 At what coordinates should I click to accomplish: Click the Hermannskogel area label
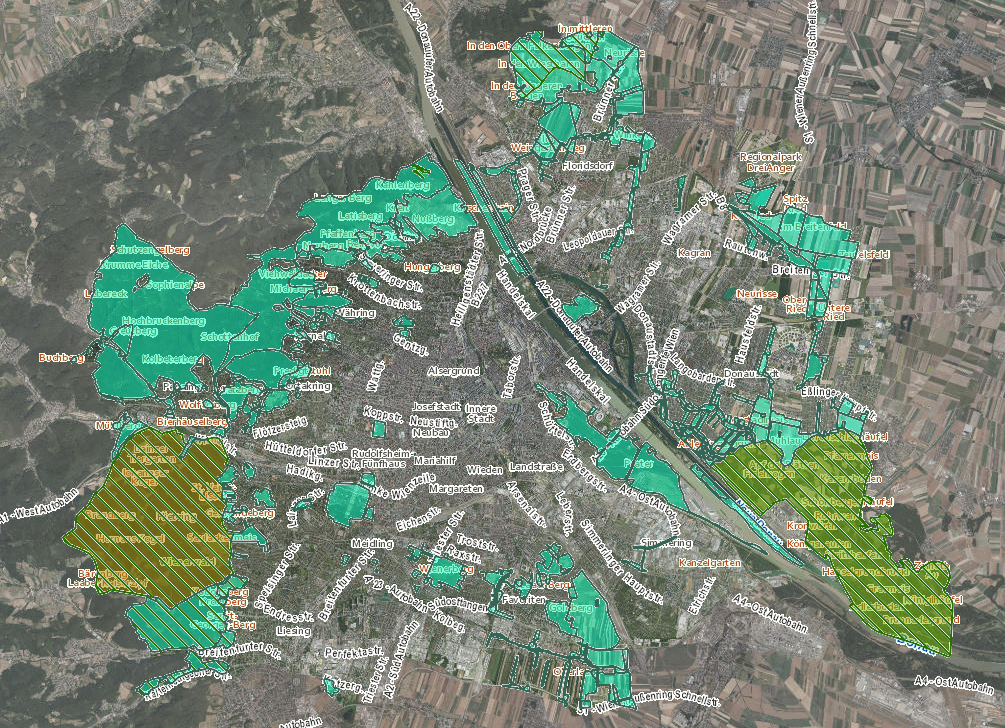(131, 538)
